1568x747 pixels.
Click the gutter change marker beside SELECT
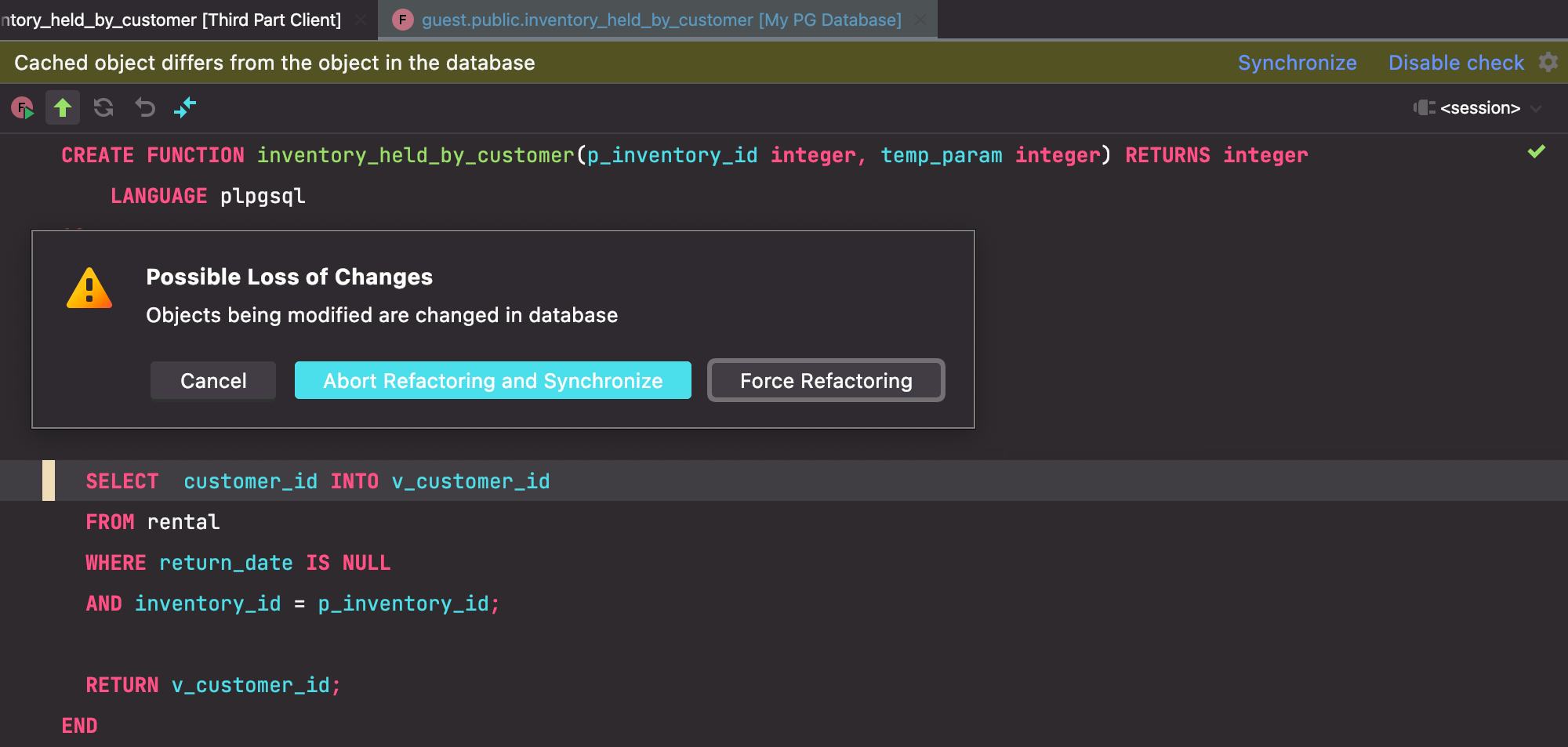[49, 480]
